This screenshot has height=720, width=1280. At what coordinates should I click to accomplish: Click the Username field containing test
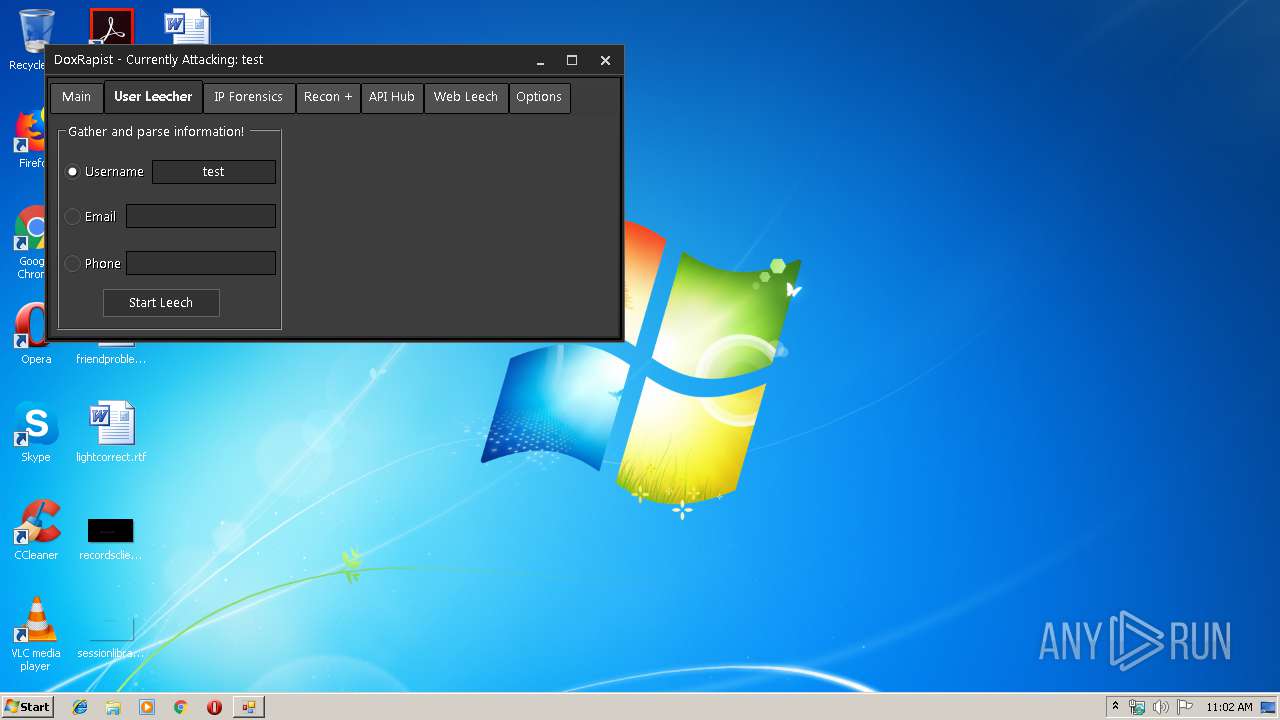tap(214, 172)
